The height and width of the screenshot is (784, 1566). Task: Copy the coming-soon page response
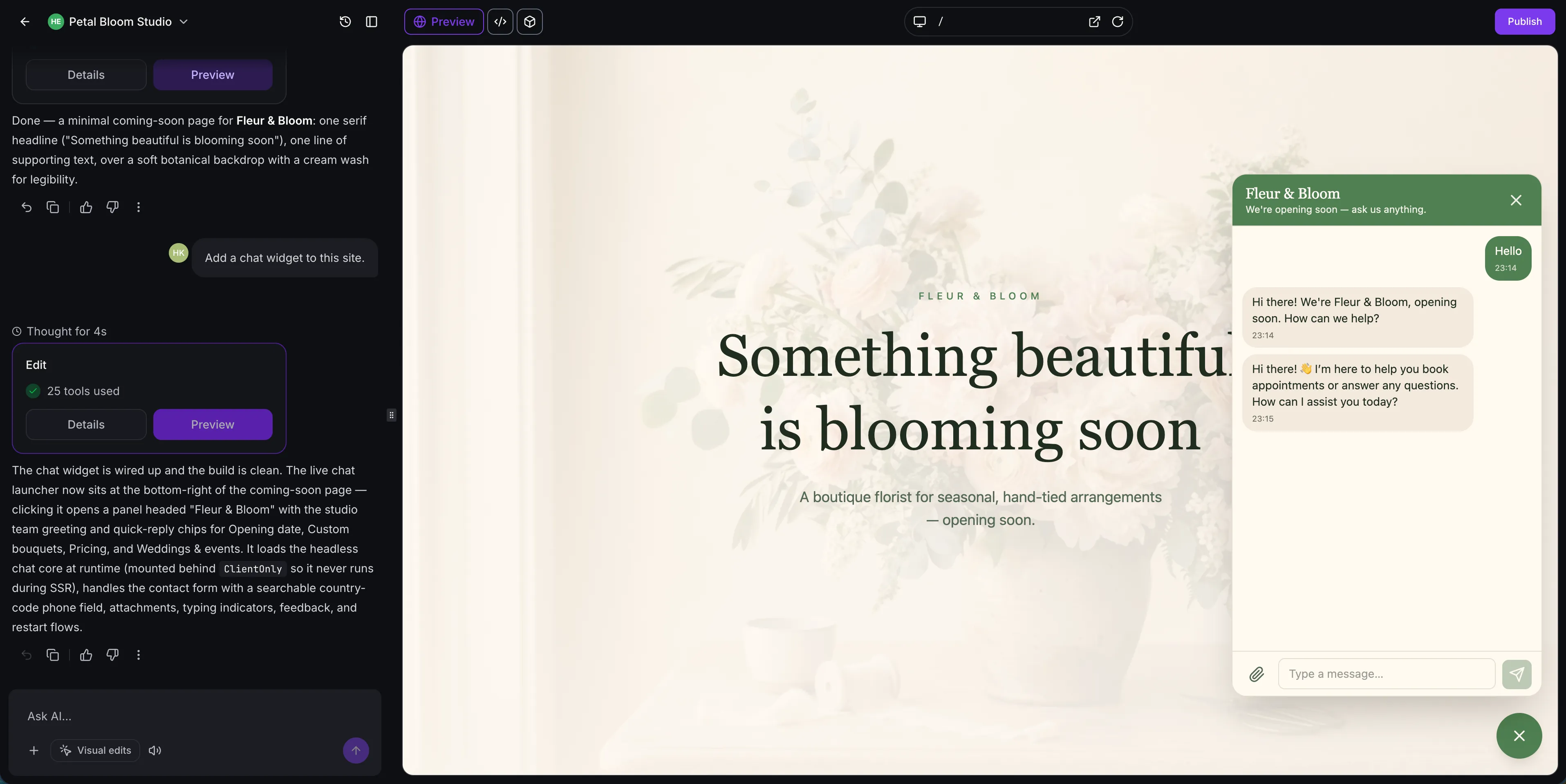pyautogui.click(x=53, y=207)
